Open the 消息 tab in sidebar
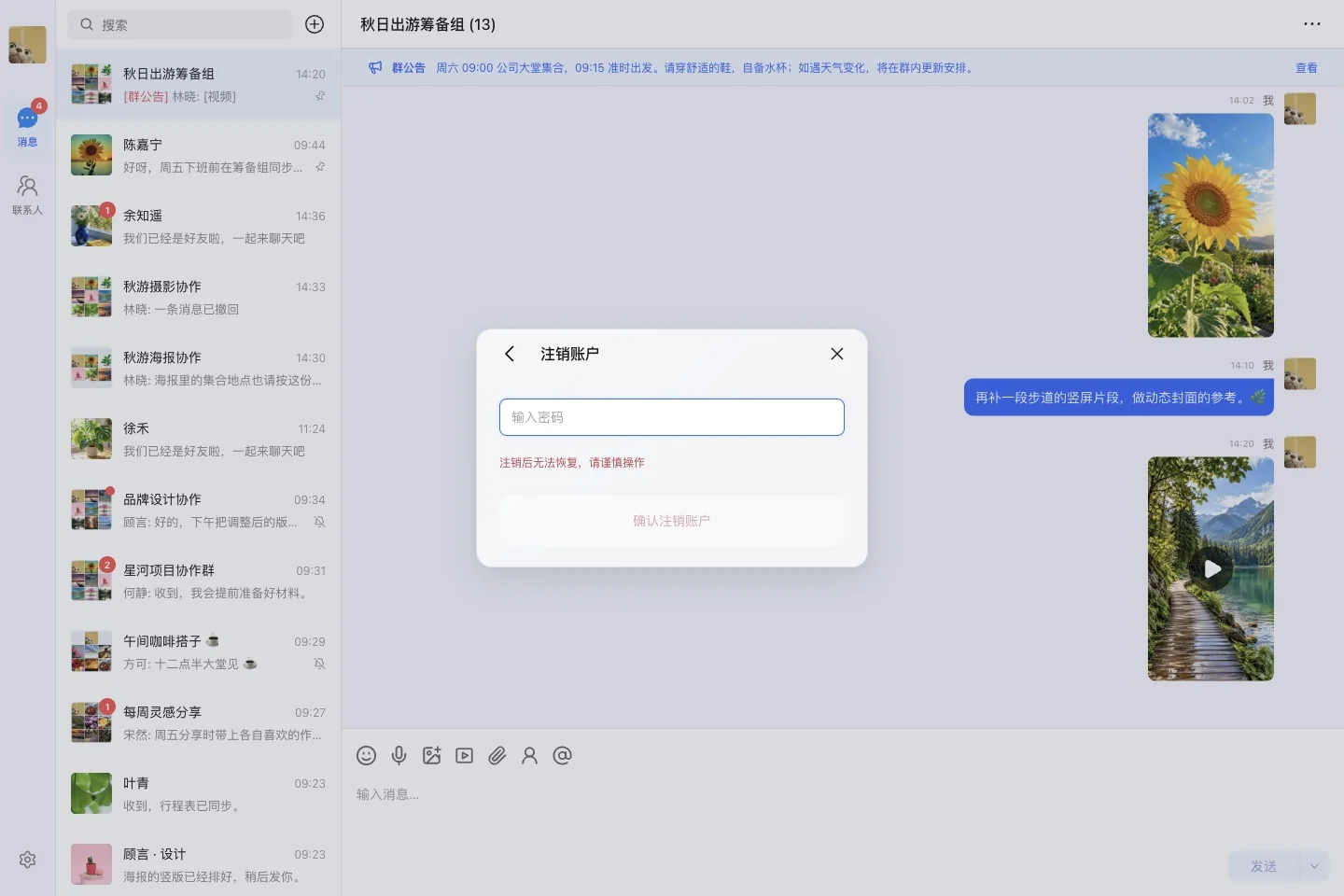This screenshot has width=1344, height=896. pos(27,126)
